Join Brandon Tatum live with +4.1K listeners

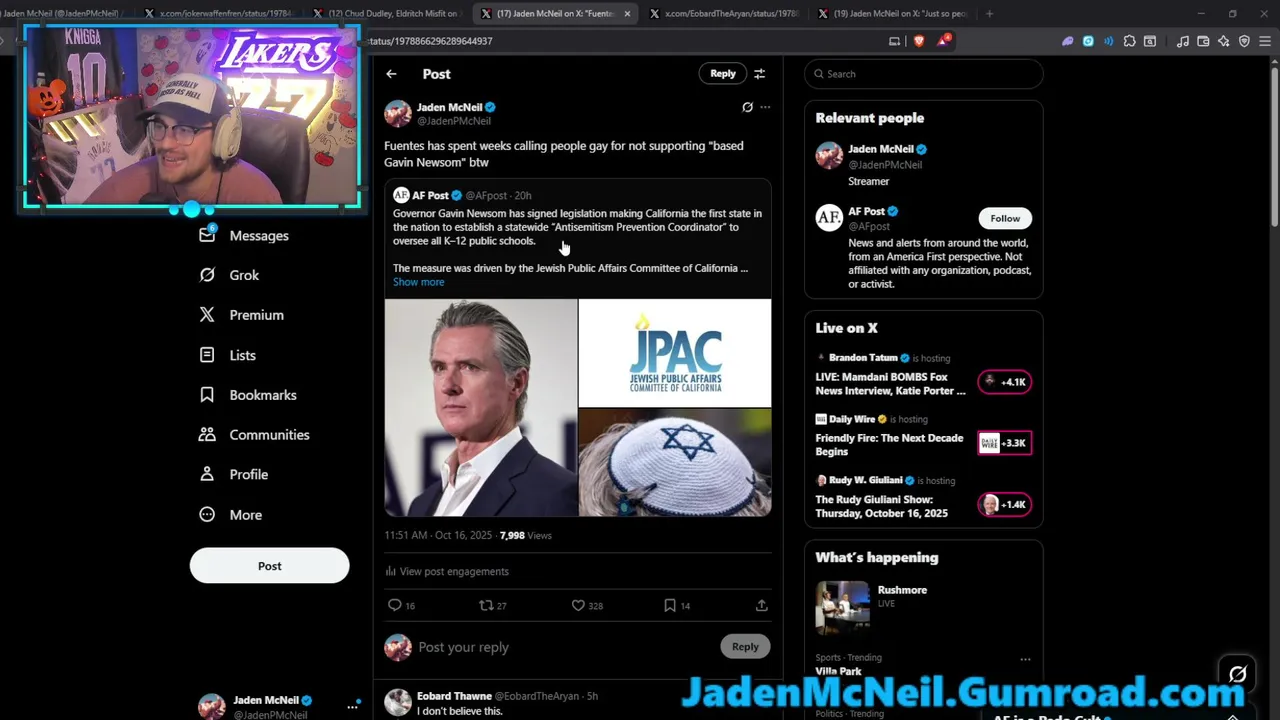pyautogui.click(x=1005, y=382)
